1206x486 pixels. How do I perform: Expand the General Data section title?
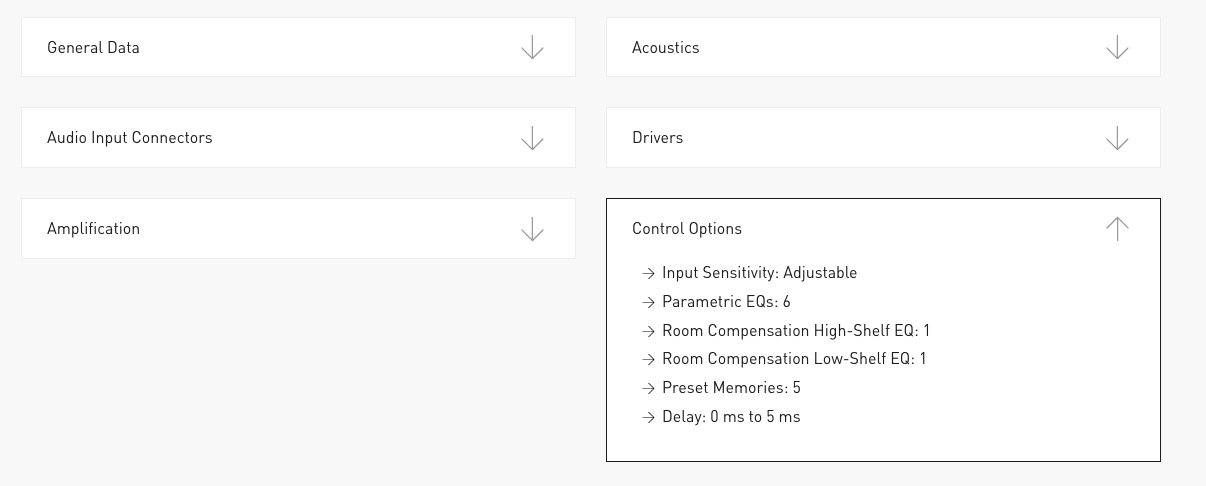tap(93, 48)
